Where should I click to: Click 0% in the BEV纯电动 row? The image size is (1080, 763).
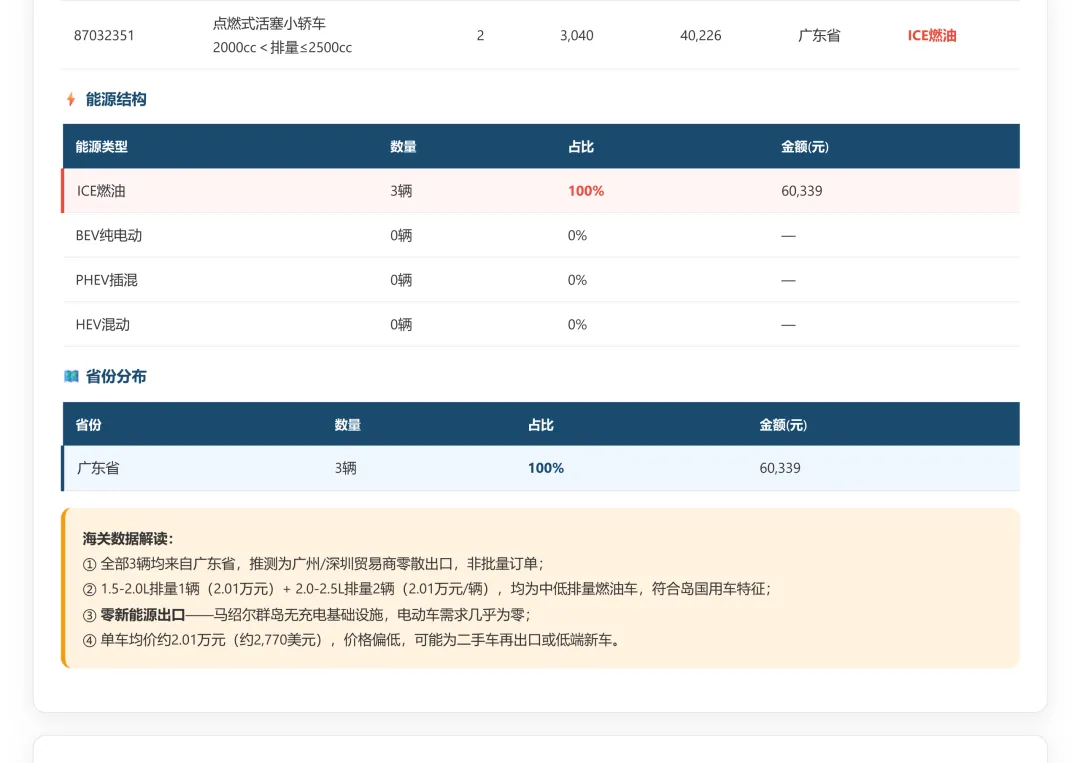(x=577, y=236)
